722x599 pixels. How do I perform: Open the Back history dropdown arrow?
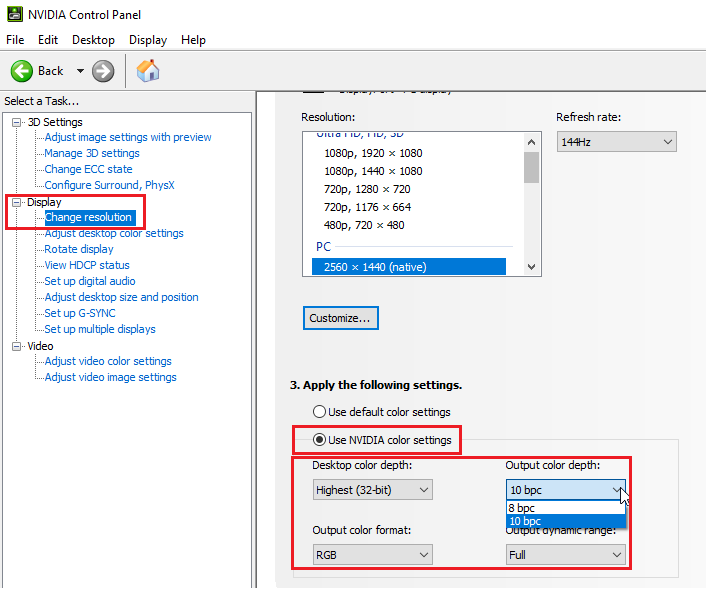tap(80, 71)
